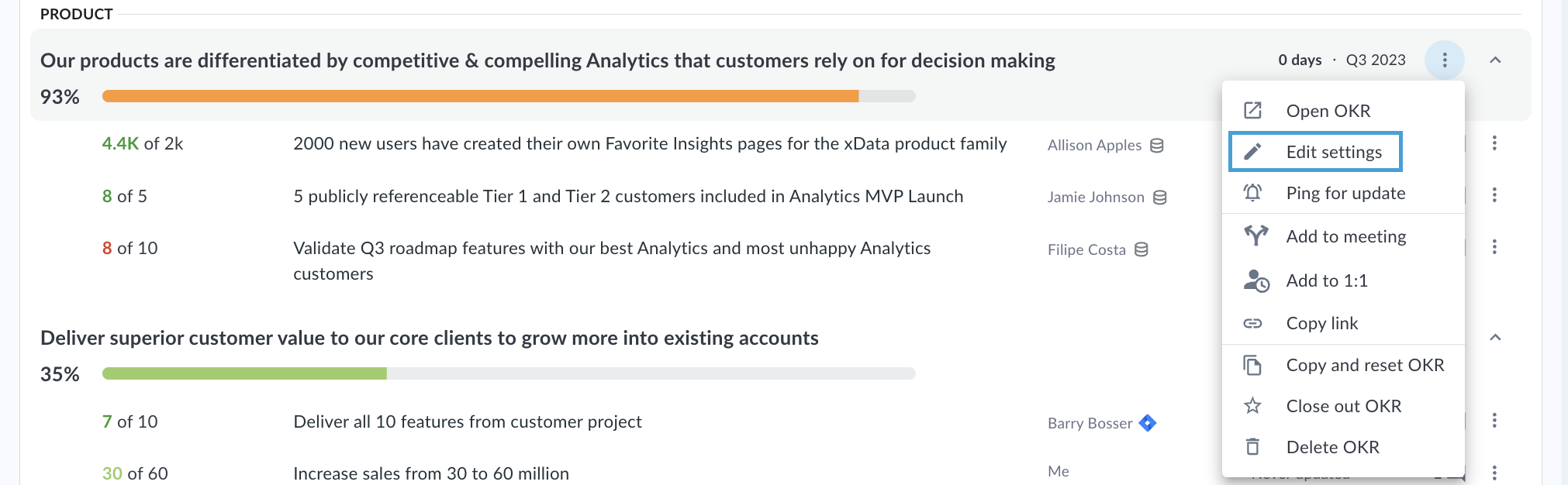
Task: Open the kebab menu for the 4.4K of 2k key result
Action: (1494, 143)
